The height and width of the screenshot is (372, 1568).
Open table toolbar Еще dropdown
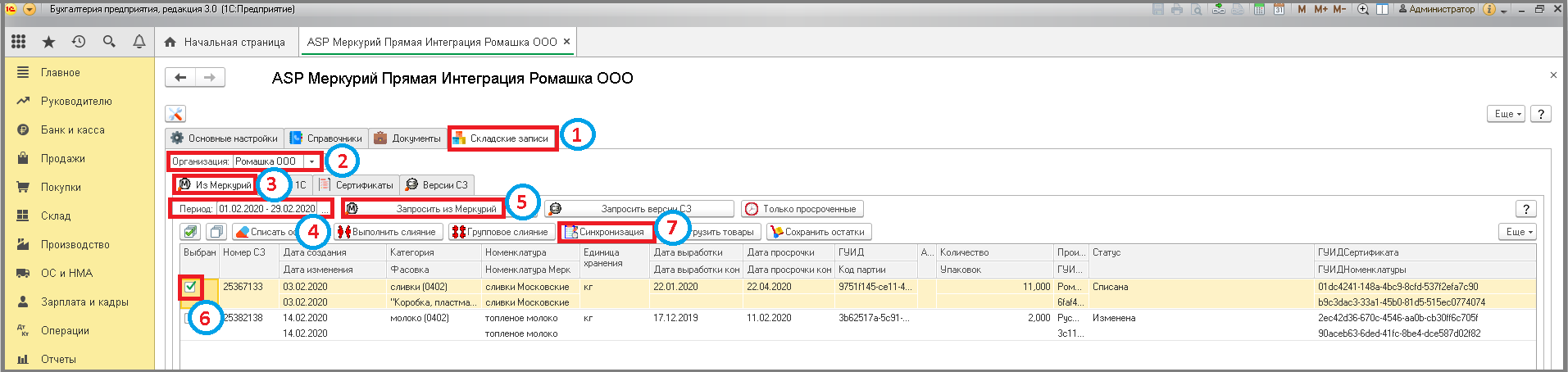pyautogui.click(x=1517, y=232)
